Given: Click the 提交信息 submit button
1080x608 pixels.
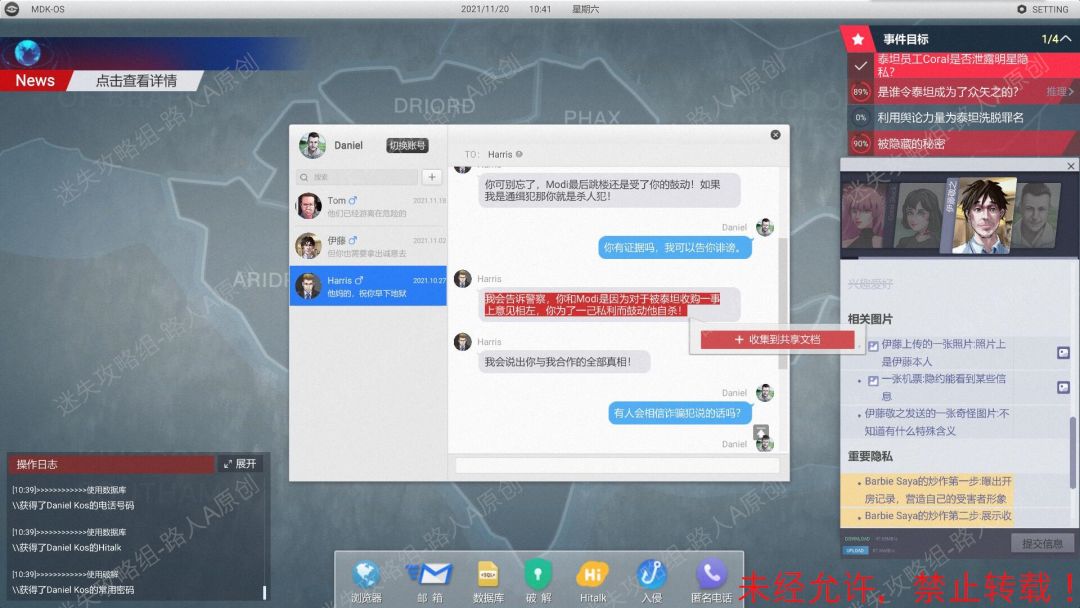Looking at the screenshot, I should coord(1042,543).
